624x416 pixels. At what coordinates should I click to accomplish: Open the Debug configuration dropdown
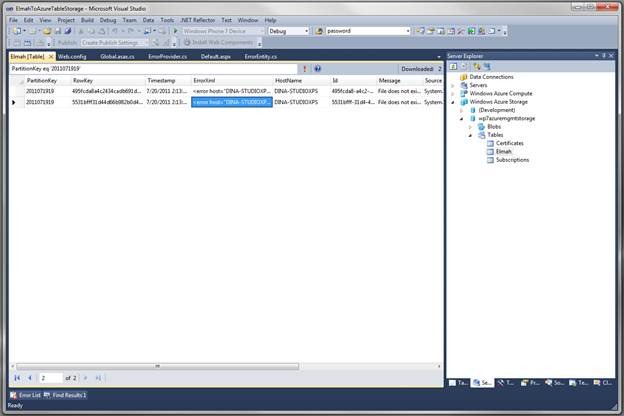(x=306, y=31)
